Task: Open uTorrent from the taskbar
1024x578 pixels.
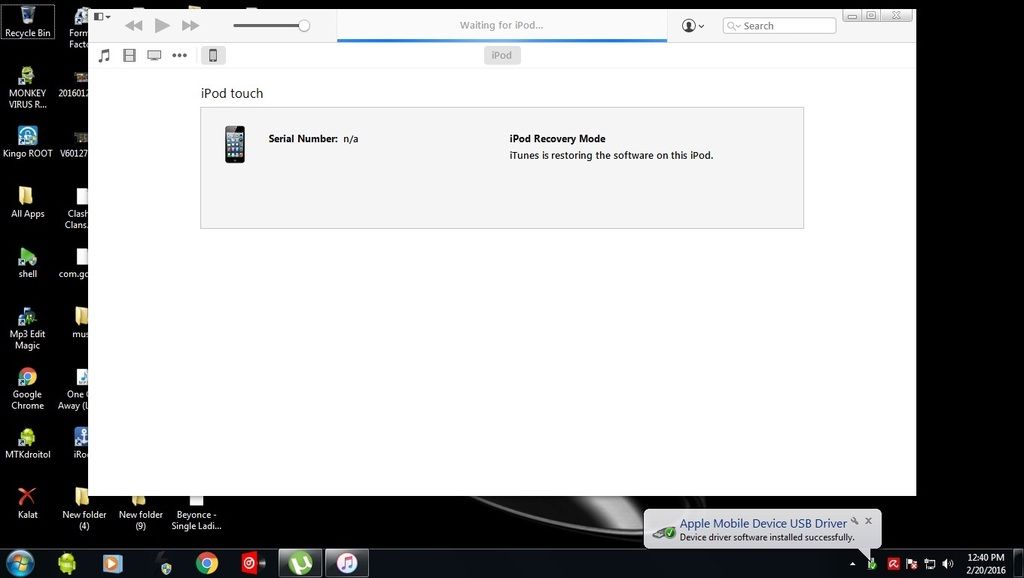Action: pyautogui.click(x=299, y=563)
